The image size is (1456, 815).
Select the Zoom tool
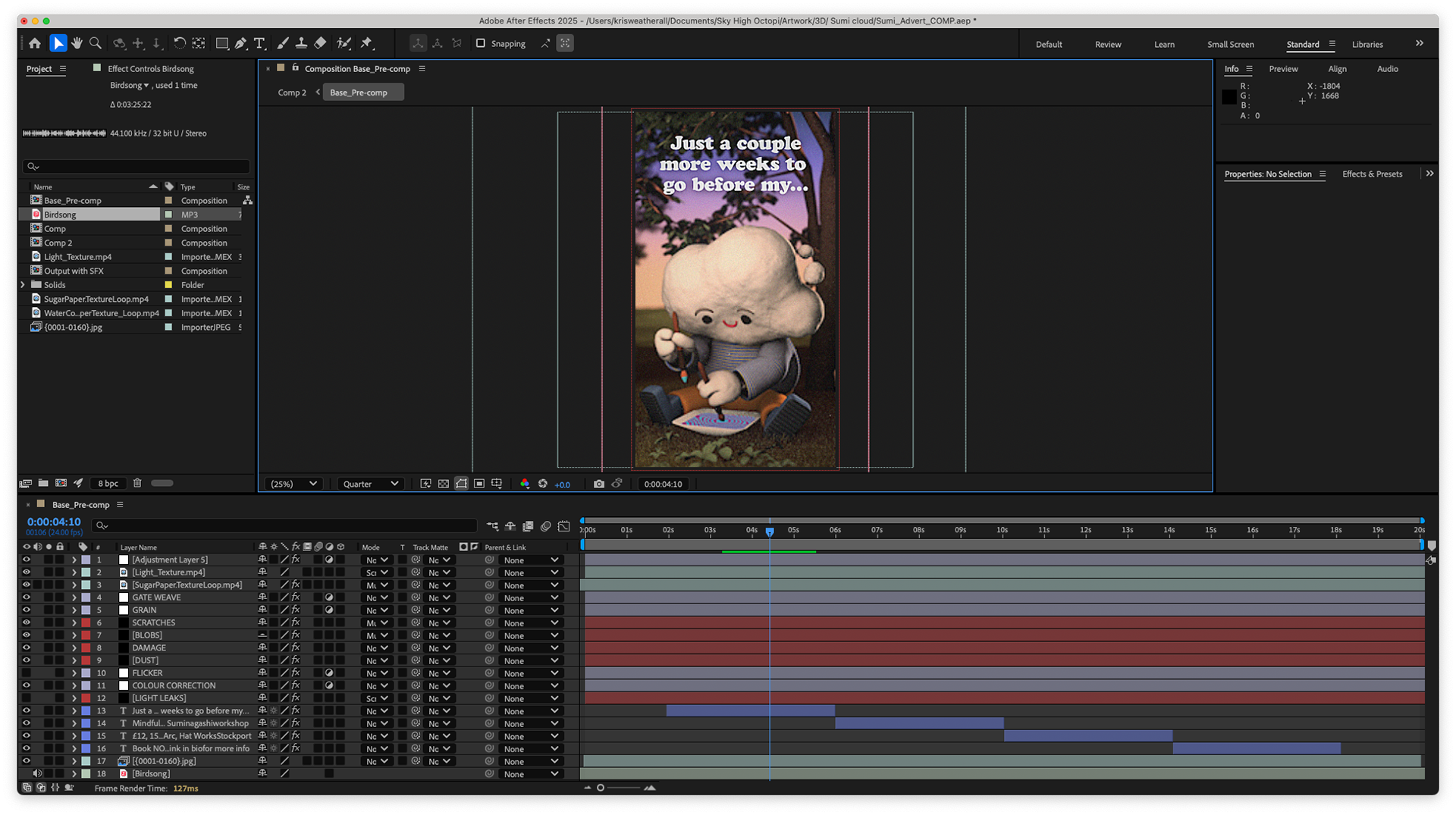pyautogui.click(x=96, y=43)
